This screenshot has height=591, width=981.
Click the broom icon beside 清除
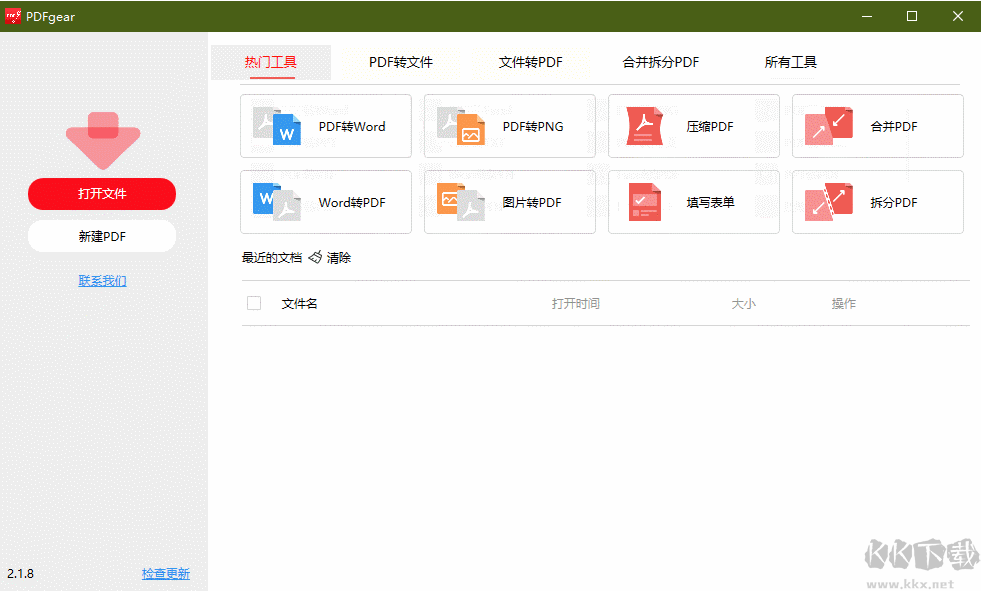tap(315, 258)
